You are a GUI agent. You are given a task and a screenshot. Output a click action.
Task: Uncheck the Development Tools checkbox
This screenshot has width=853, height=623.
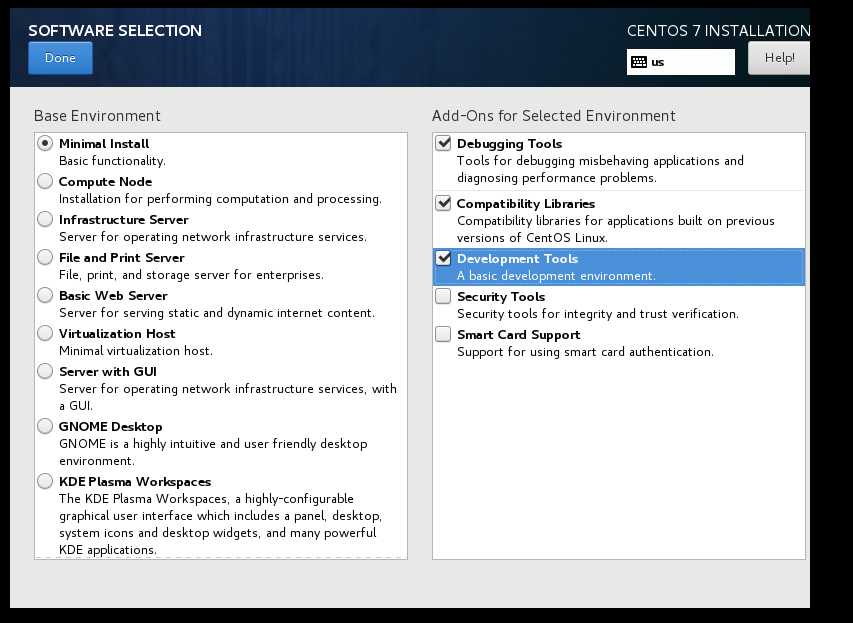point(443,258)
